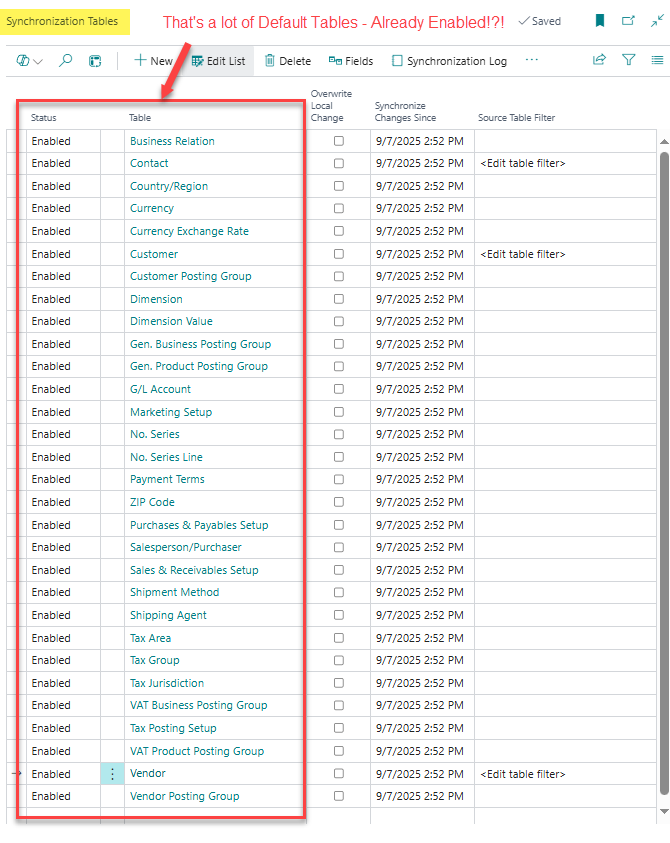Image resolution: width=670 pixels, height=843 pixels.
Task: Open the more options ellipsis in toolbar
Action: point(532,61)
